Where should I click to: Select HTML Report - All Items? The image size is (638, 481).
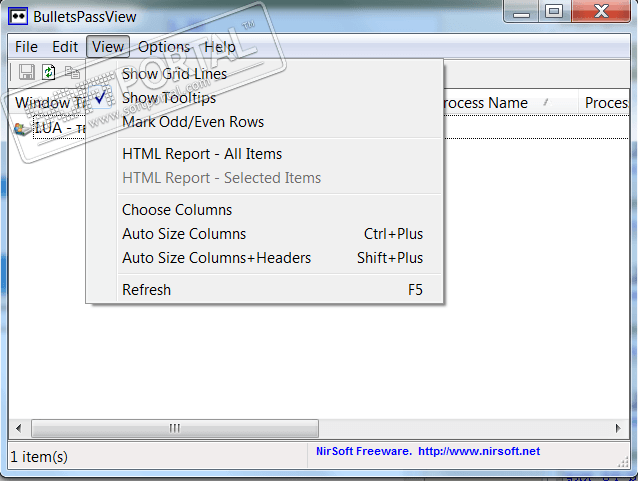[201, 154]
